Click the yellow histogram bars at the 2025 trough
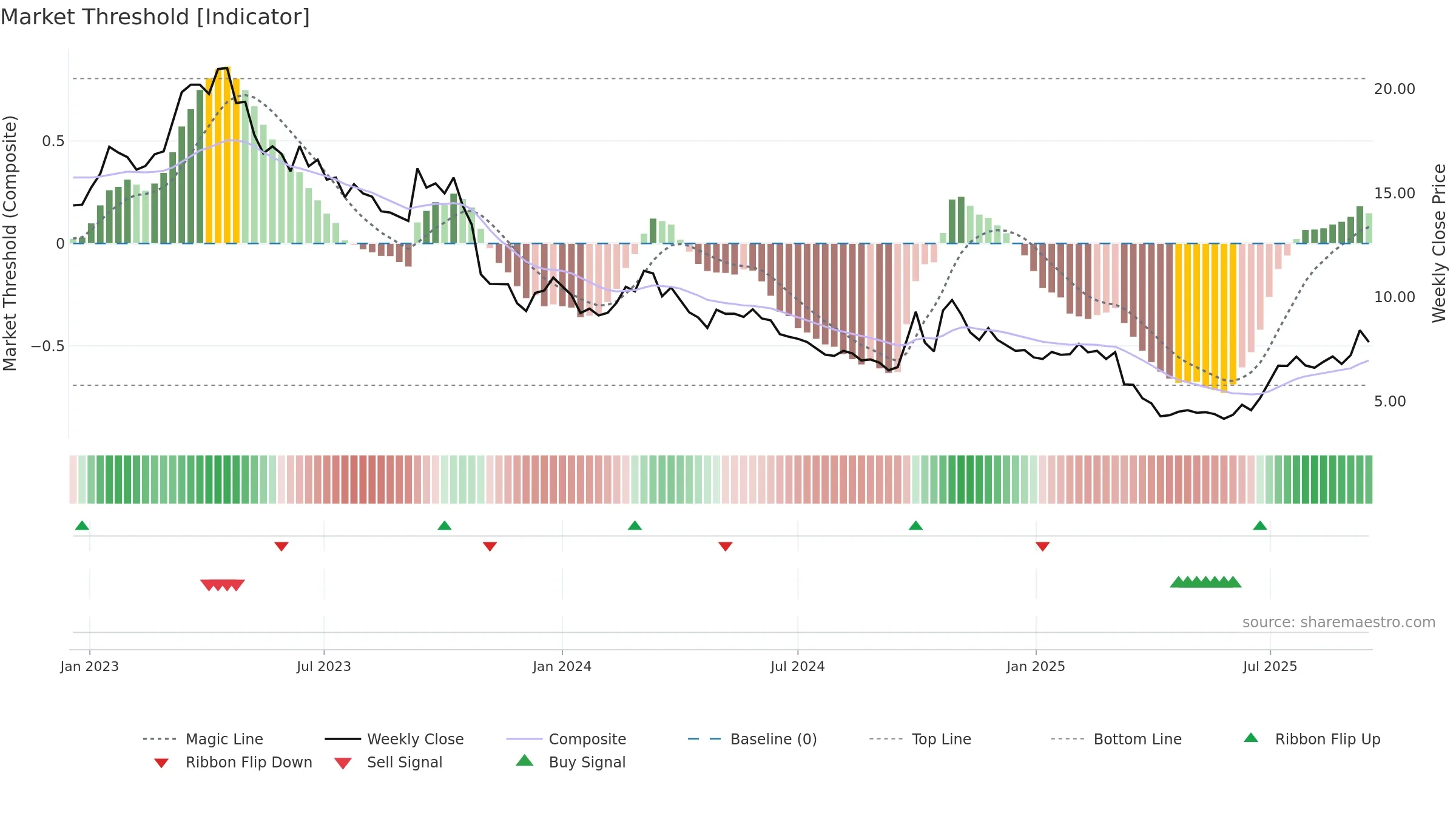 [1205, 318]
